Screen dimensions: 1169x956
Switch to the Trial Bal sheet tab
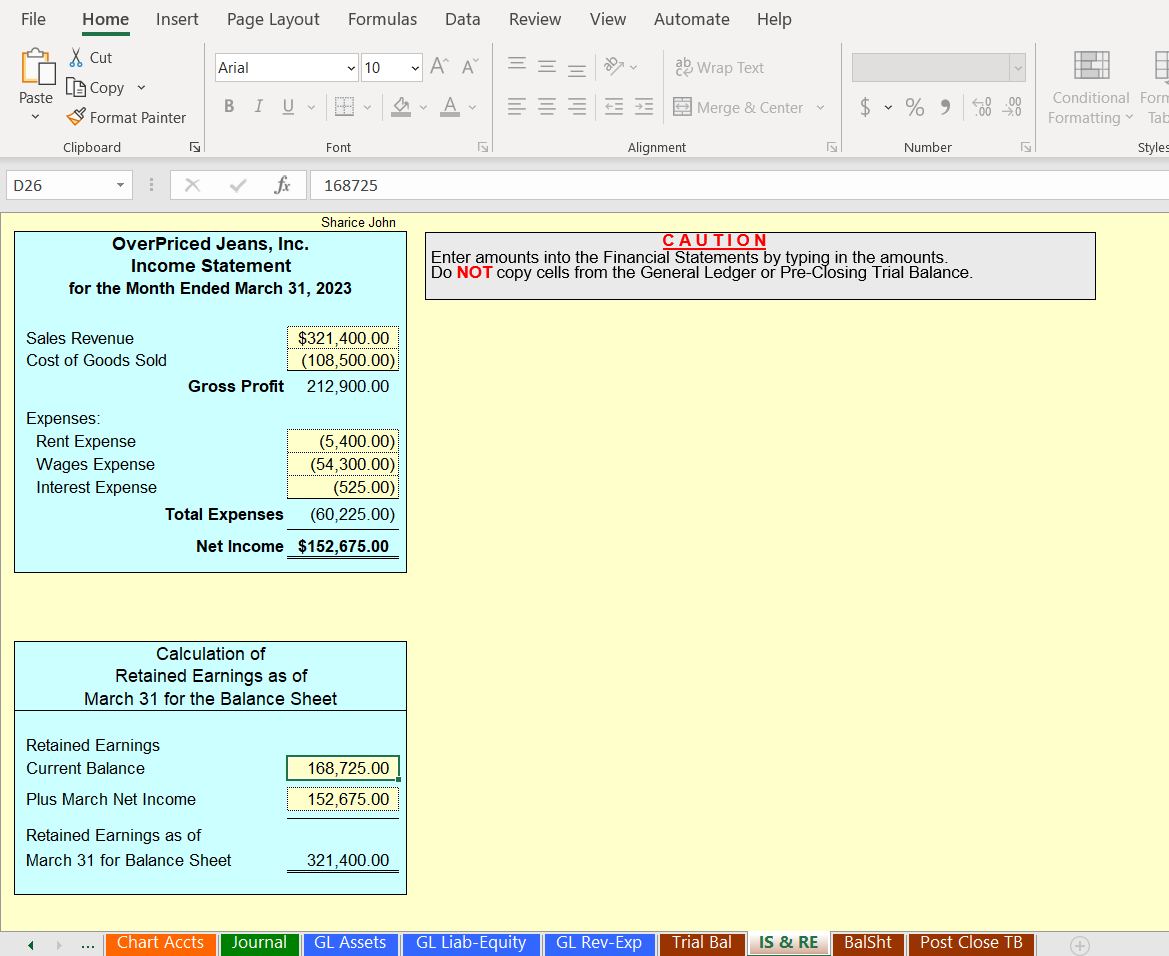point(702,943)
